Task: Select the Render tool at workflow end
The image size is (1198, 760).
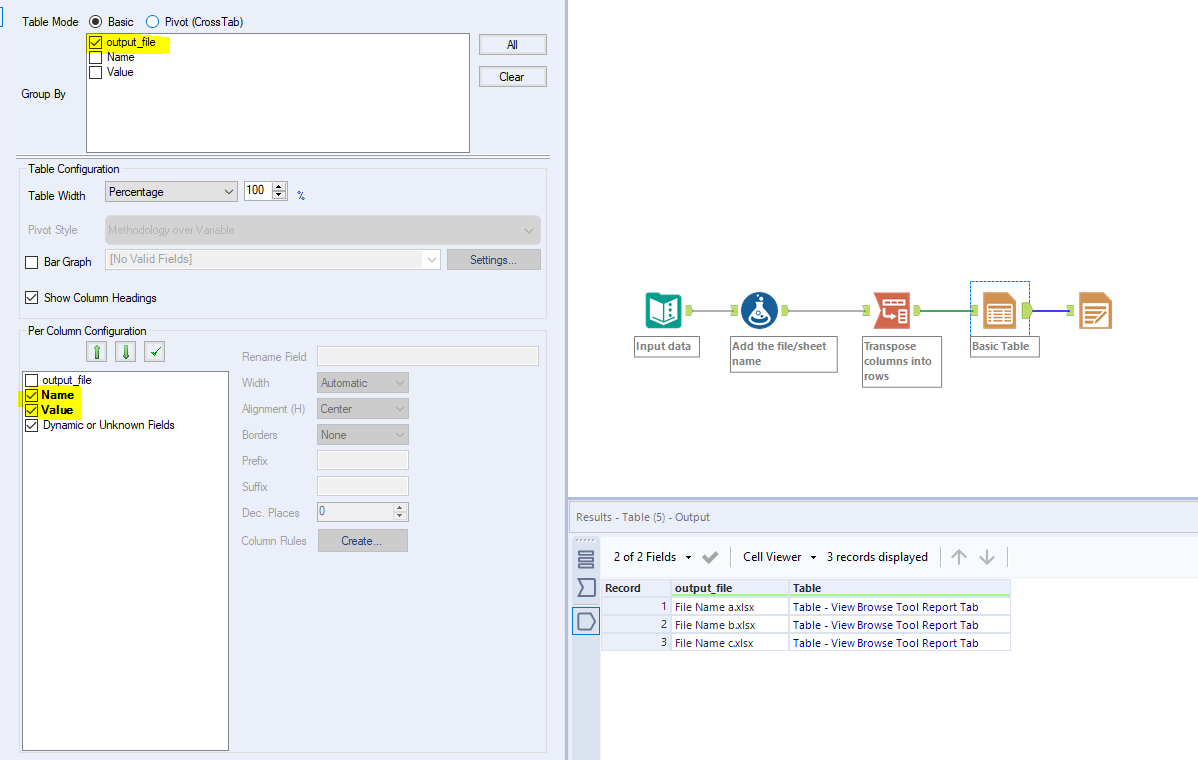Action: (x=1095, y=310)
